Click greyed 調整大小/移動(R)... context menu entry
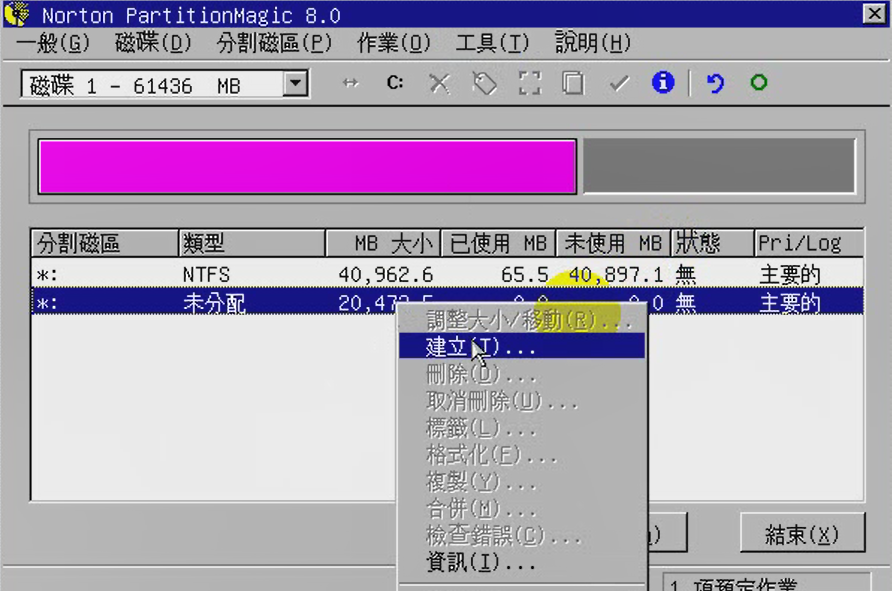The width and height of the screenshot is (892, 591). [522, 320]
